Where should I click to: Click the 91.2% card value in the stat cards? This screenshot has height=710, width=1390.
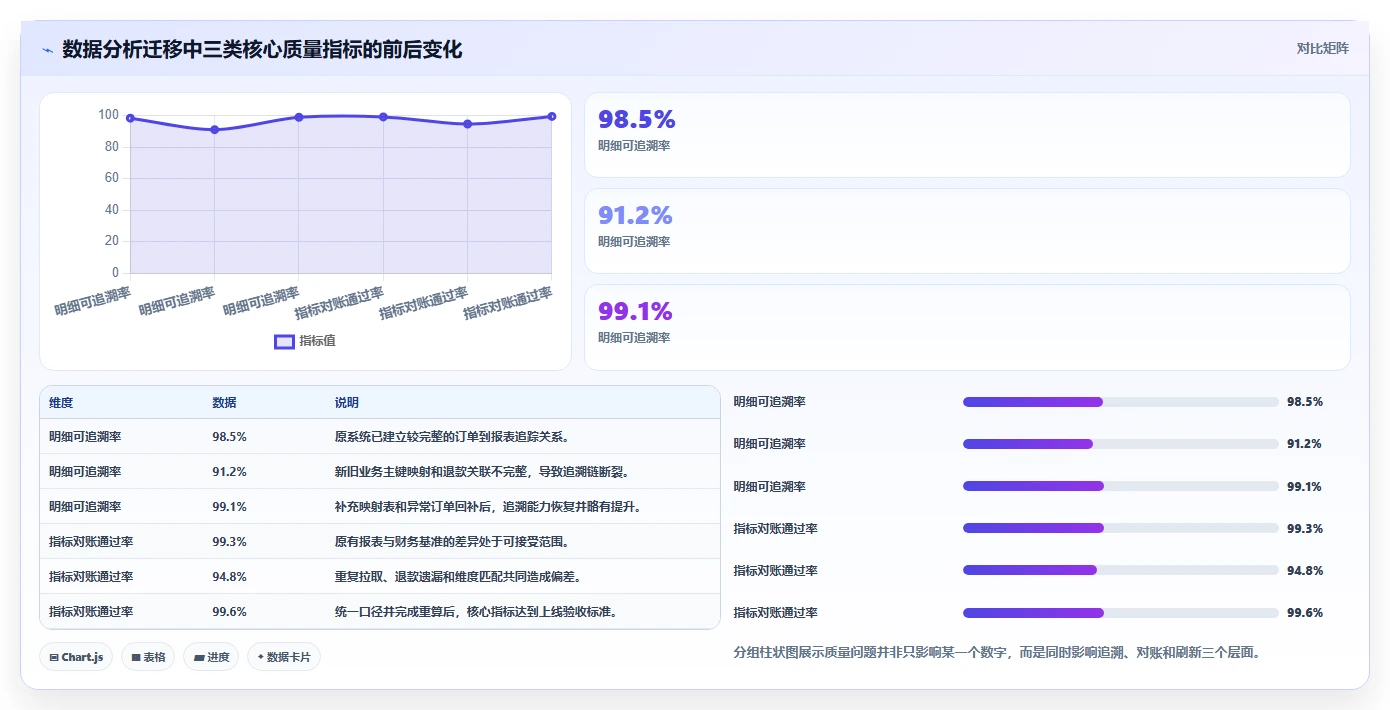pyautogui.click(x=635, y=215)
